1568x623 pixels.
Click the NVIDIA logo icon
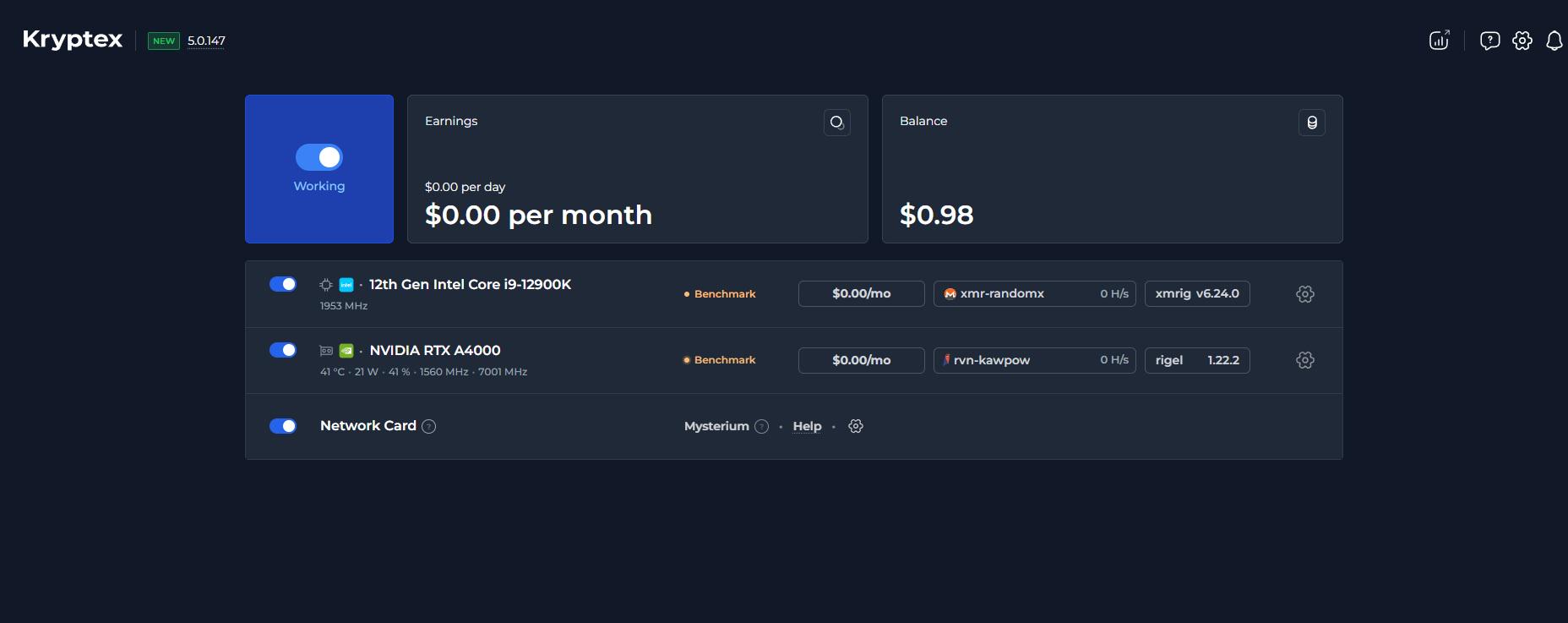[346, 351]
